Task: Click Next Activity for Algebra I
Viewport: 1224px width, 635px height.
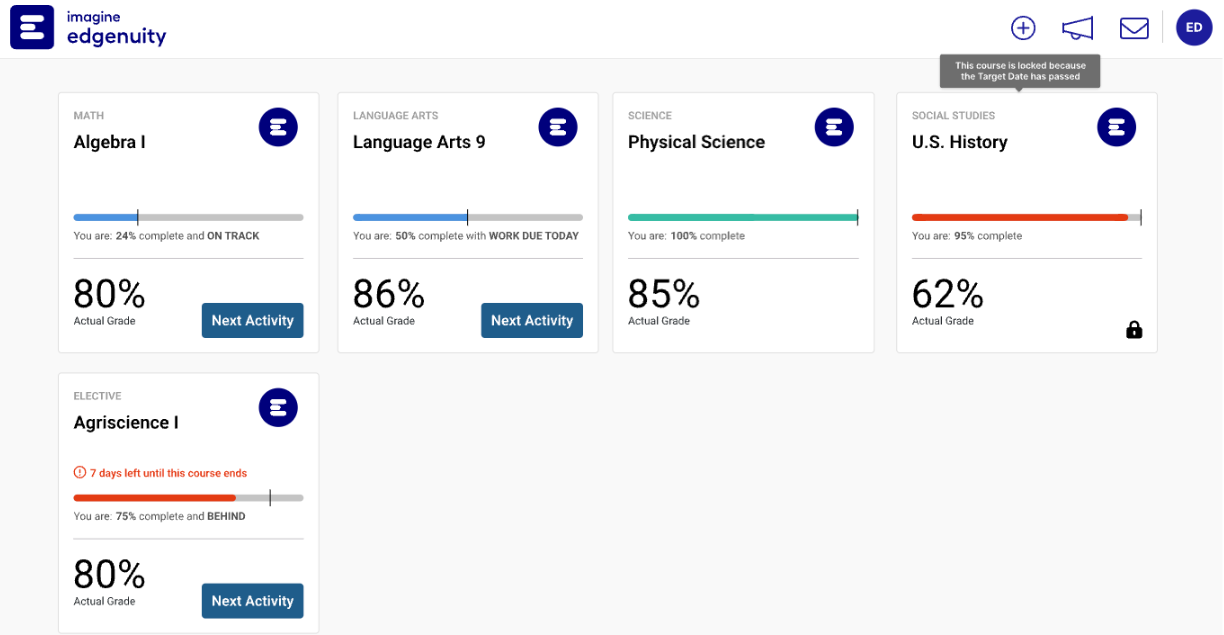Action: (252, 320)
